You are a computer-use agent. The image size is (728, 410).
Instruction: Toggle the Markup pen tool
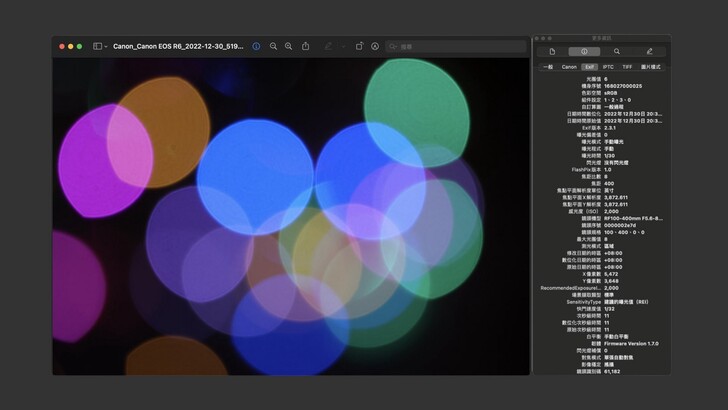click(x=328, y=46)
